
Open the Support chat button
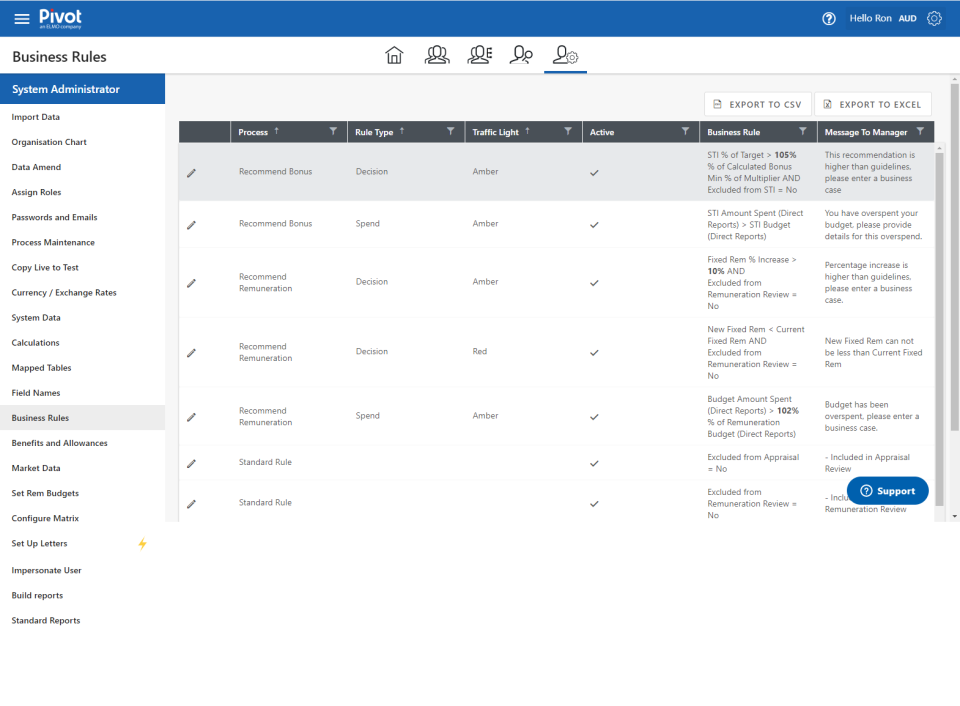[887, 490]
